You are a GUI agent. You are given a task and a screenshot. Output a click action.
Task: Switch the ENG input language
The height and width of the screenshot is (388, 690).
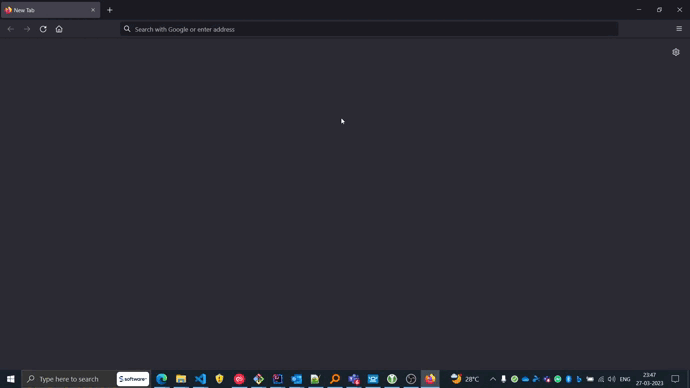[625, 379]
